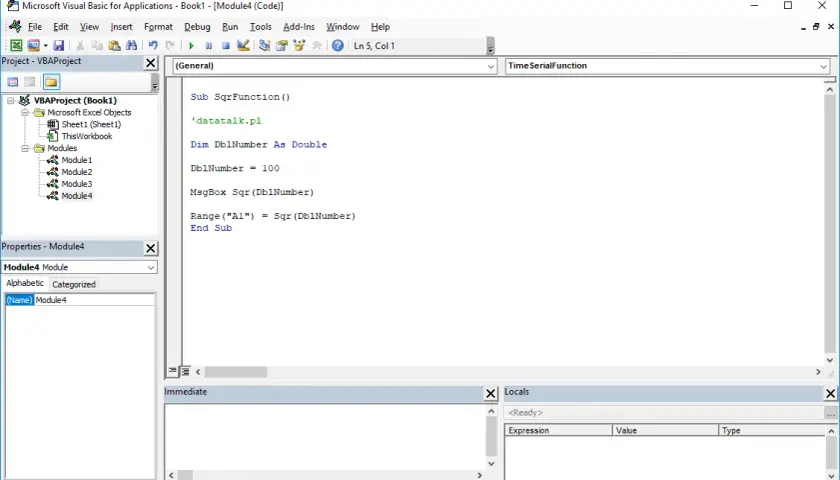Open the Debug menu
The height and width of the screenshot is (480, 840).
coord(197,27)
